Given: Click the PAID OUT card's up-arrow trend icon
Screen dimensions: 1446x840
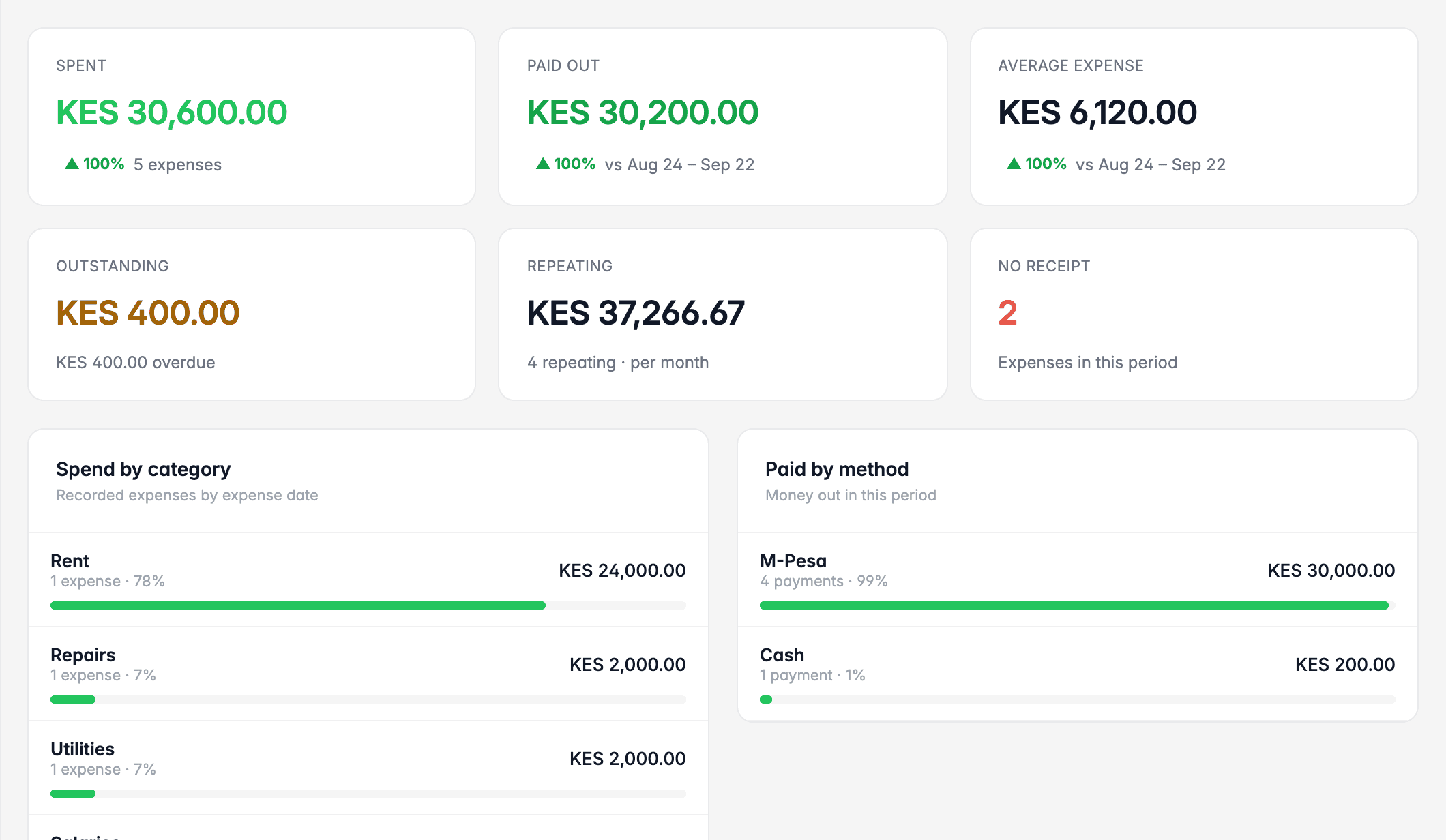Looking at the screenshot, I should coord(543,164).
